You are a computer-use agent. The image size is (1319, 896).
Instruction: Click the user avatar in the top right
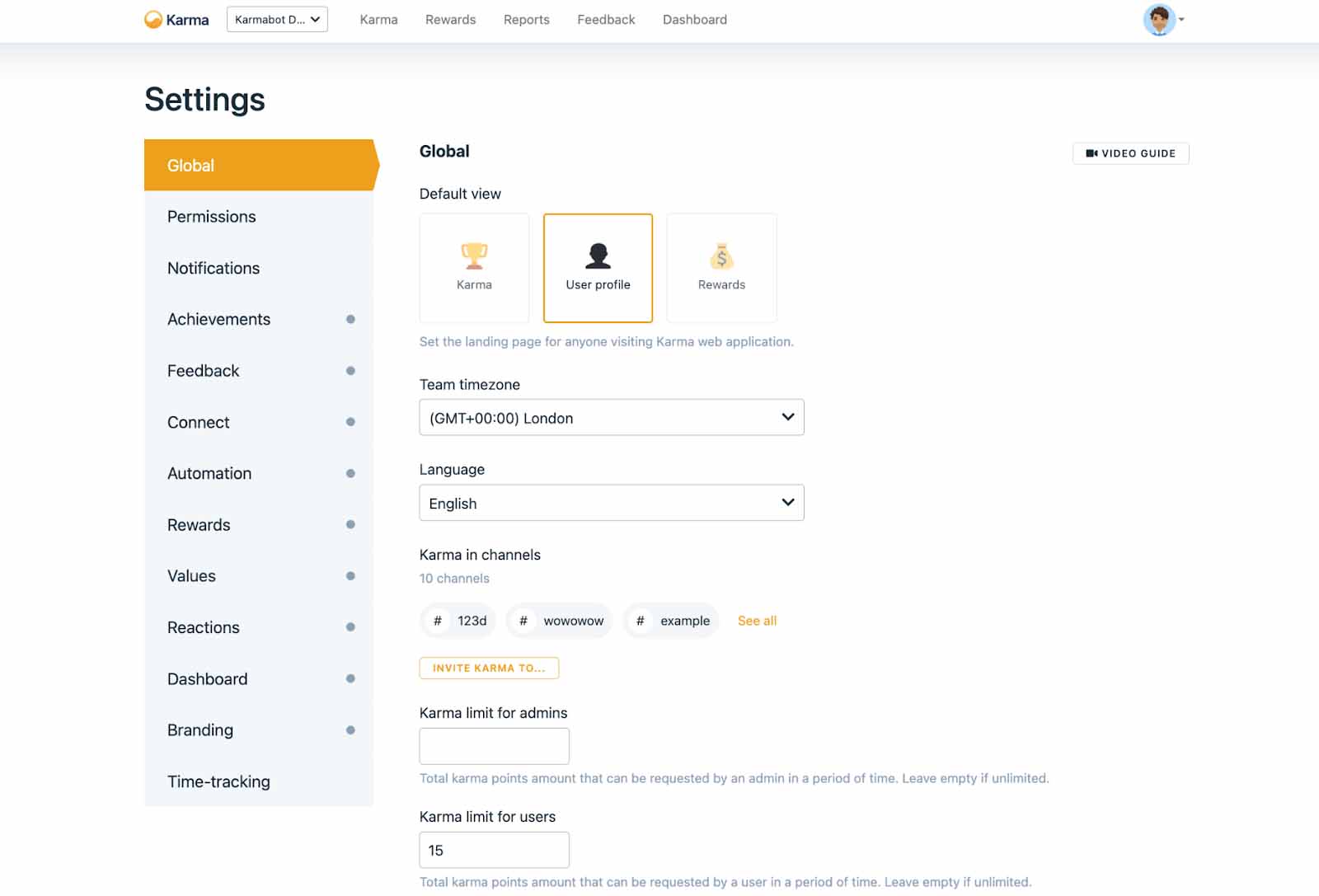(1161, 20)
